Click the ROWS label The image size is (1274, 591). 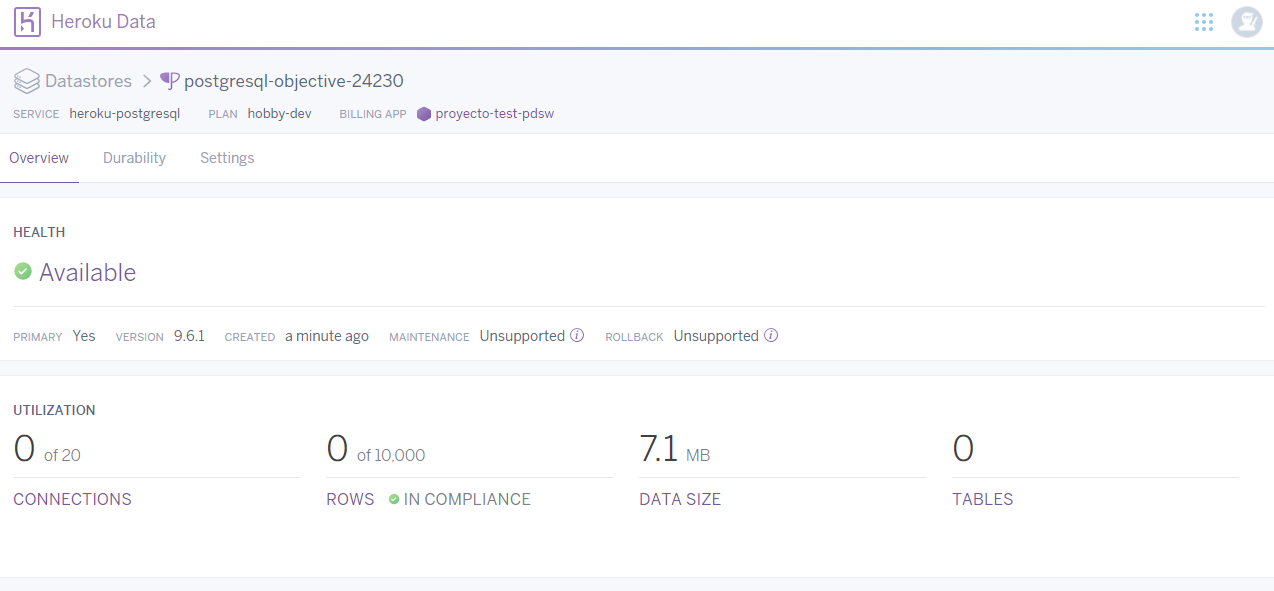click(350, 499)
